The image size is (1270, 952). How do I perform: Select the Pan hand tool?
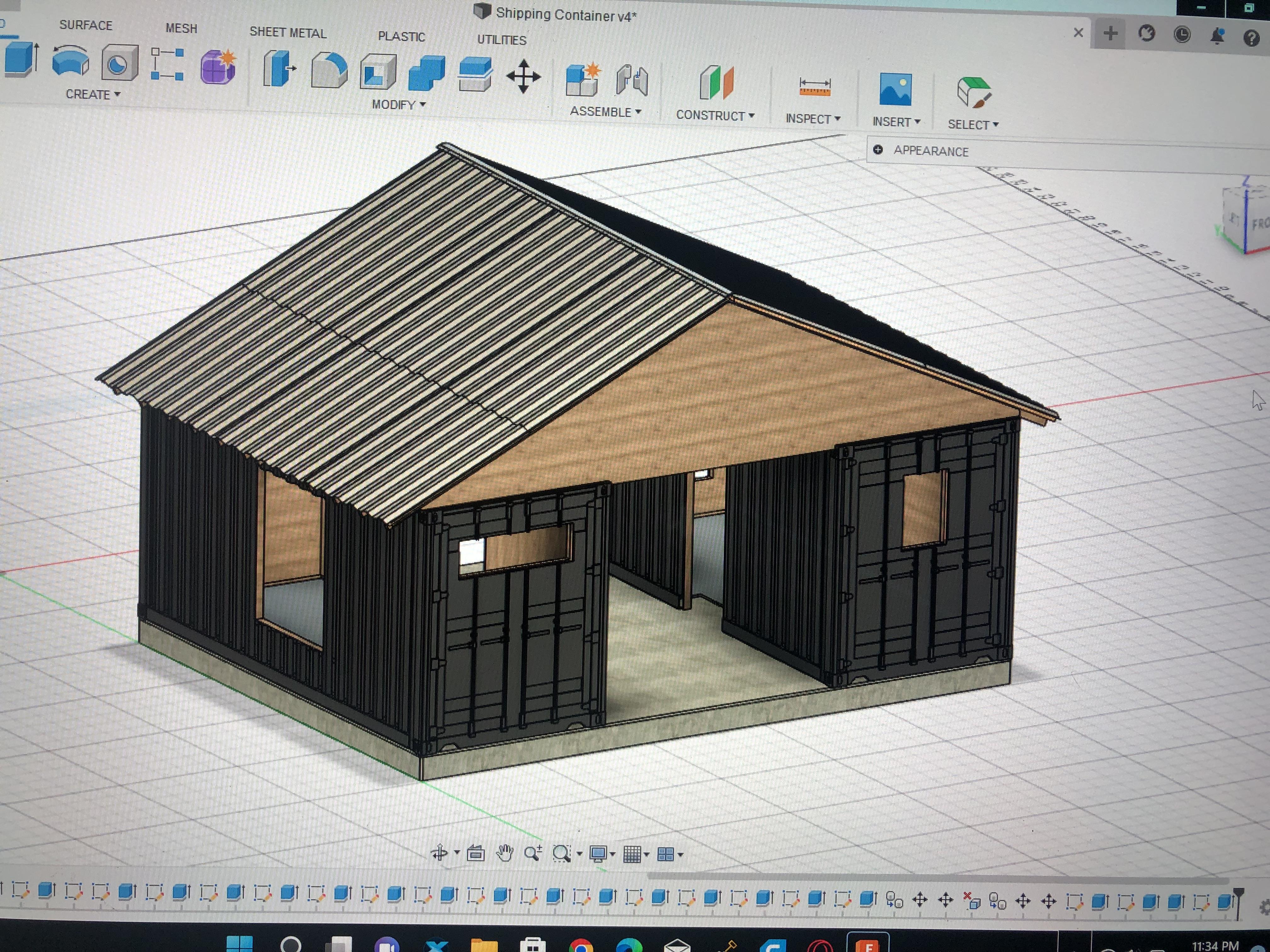tap(505, 853)
